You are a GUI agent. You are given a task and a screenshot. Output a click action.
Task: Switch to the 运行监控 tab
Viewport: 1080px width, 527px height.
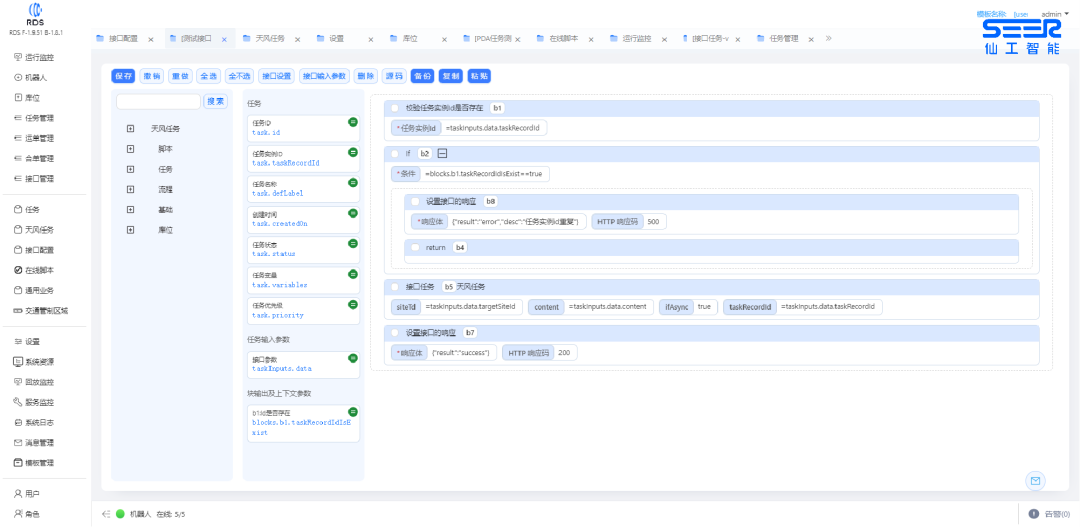pos(629,38)
